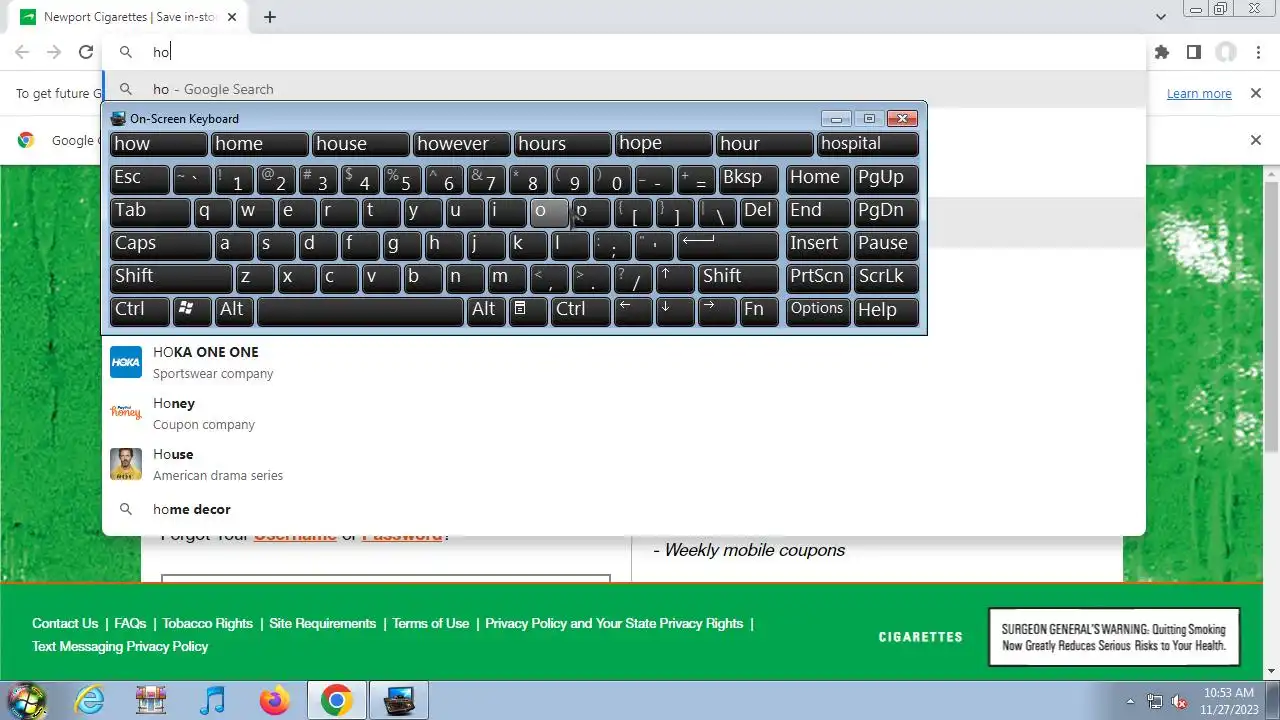Open a new tab with plus icon
Image resolution: width=1280 pixels, height=720 pixels.
(x=270, y=17)
